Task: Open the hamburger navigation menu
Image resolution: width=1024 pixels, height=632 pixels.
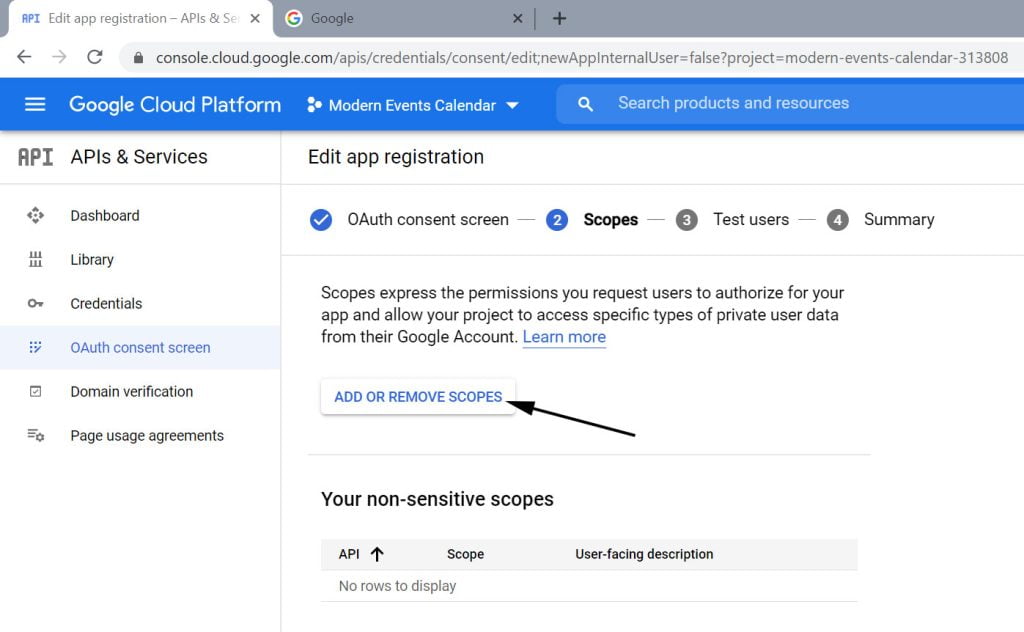Action: [x=35, y=104]
